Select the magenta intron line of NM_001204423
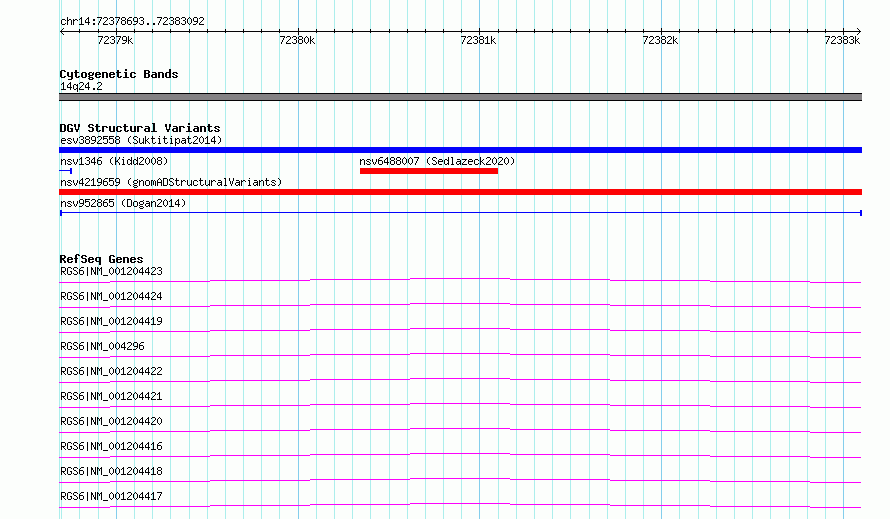This screenshot has height=519, width=890. click(460, 279)
